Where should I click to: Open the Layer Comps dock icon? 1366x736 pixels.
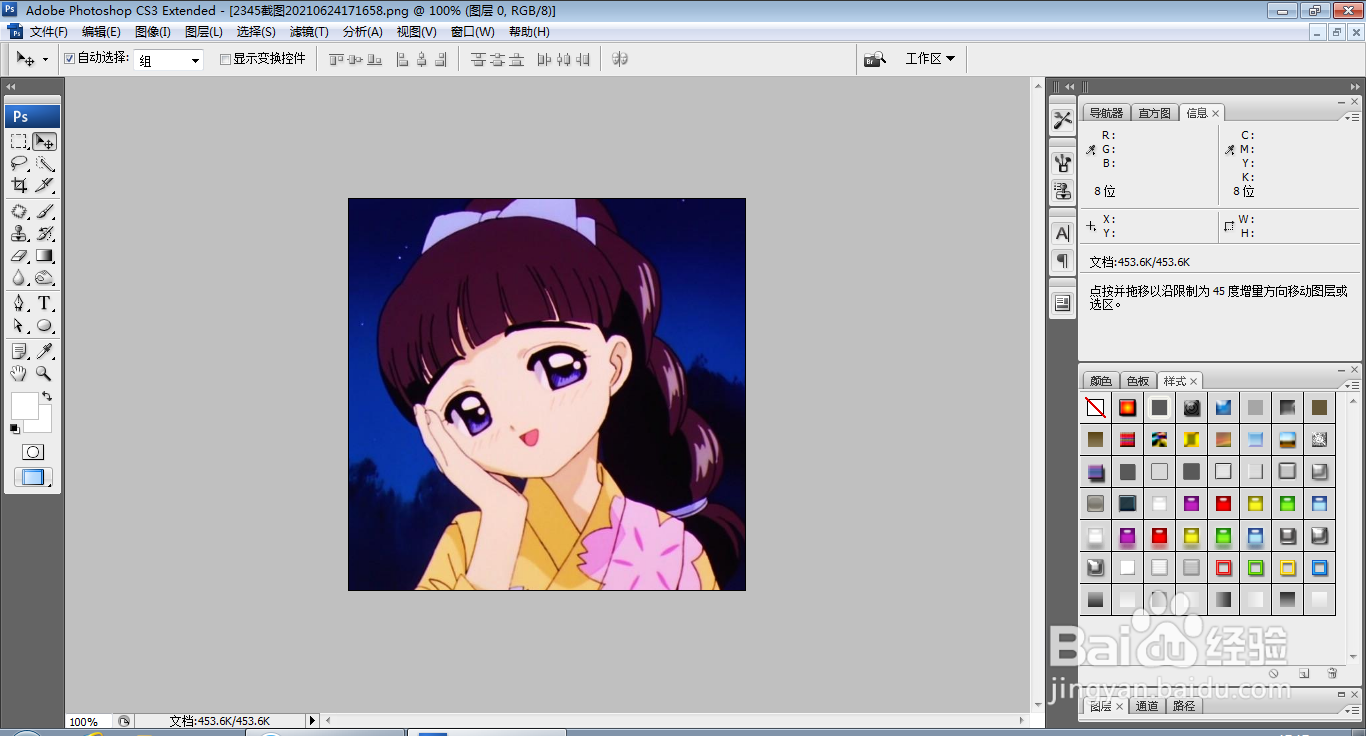point(1062,303)
